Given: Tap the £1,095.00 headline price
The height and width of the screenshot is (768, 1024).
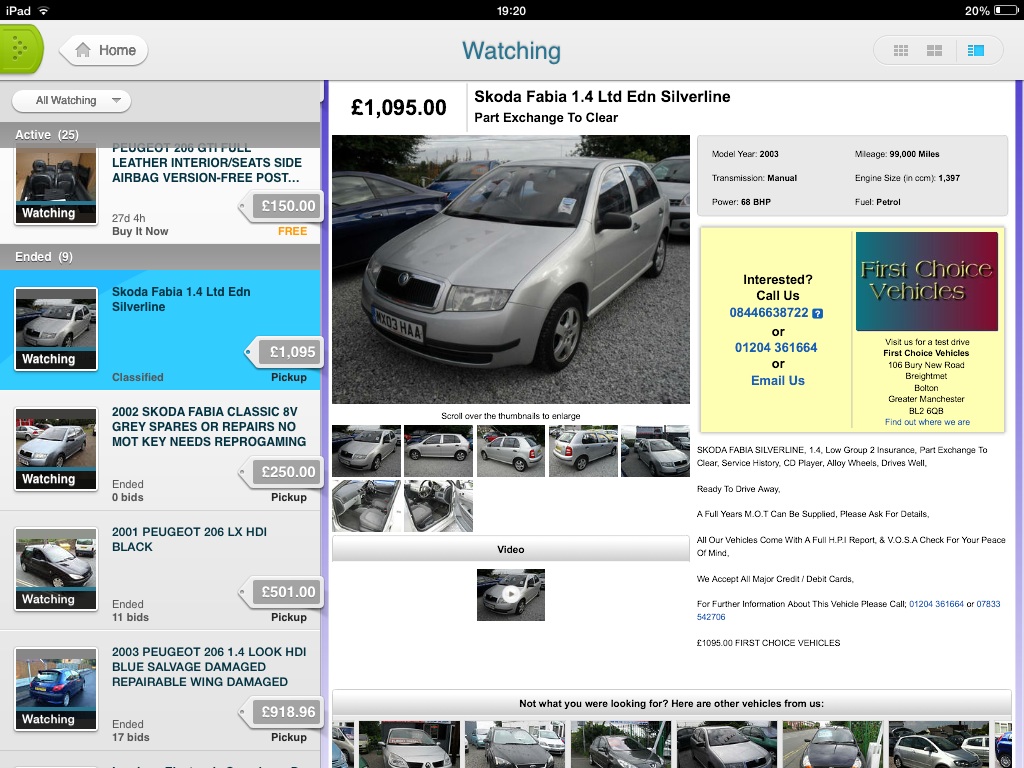Looking at the screenshot, I should (x=398, y=107).
